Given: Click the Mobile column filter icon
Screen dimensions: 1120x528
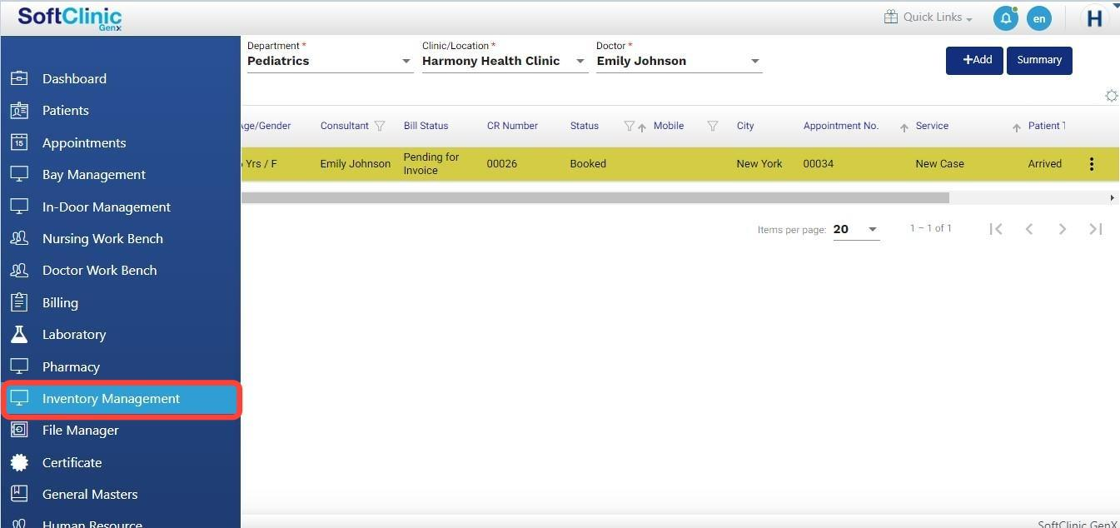Looking at the screenshot, I should 713,126.
